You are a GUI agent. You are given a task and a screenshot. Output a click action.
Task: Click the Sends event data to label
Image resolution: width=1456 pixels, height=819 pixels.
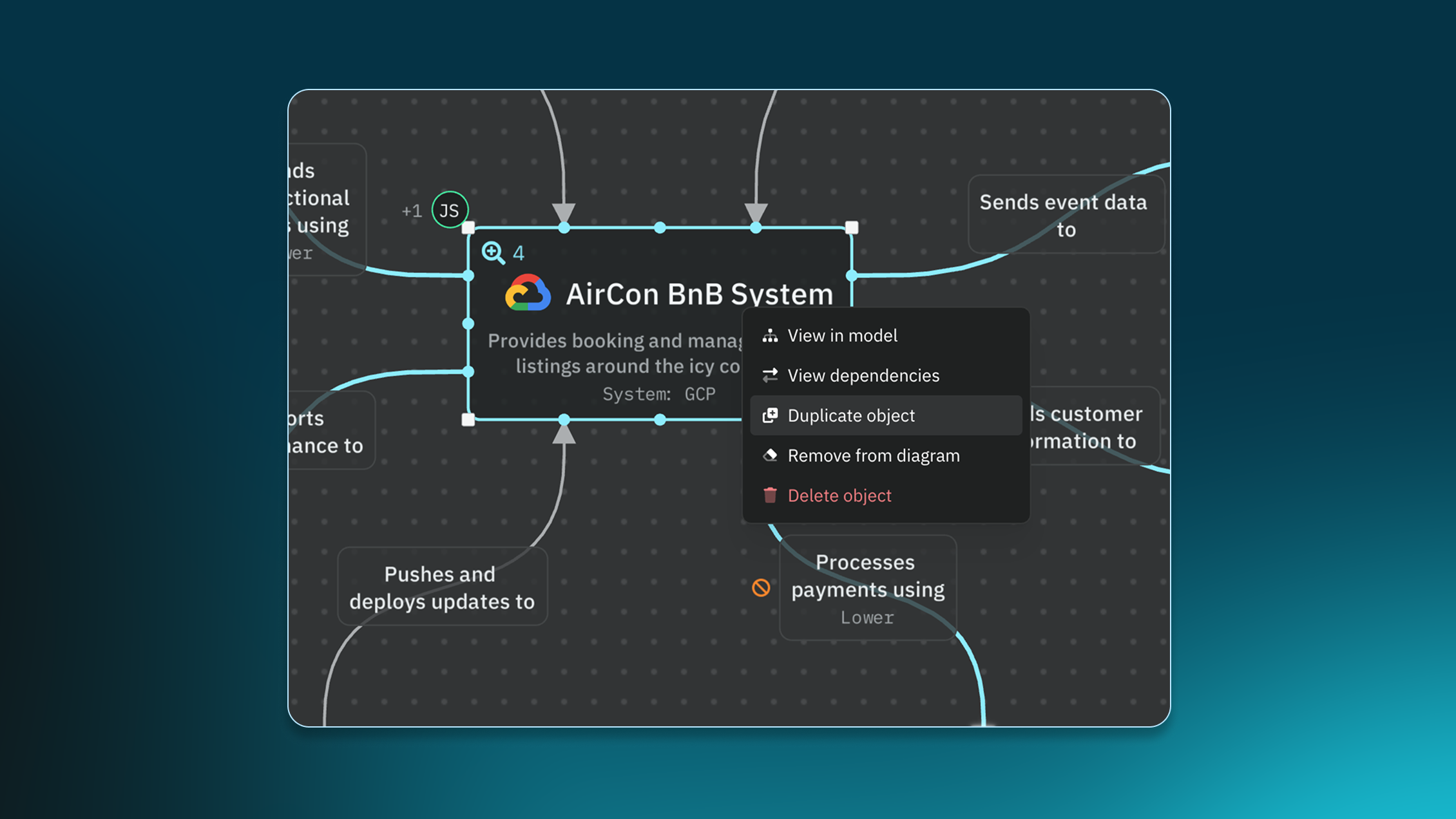(x=1064, y=215)
